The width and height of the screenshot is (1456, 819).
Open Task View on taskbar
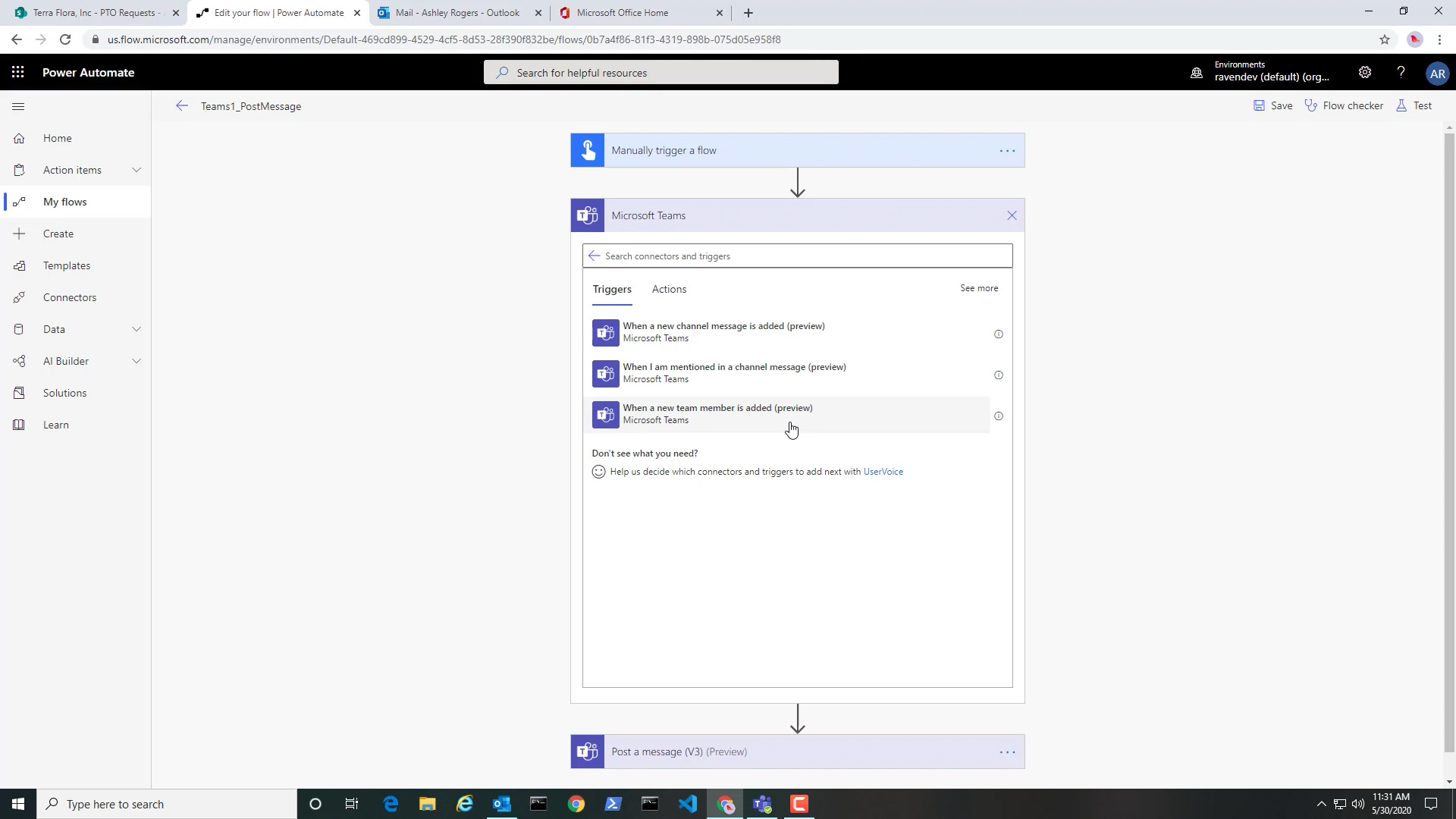[x=352, y=804]
